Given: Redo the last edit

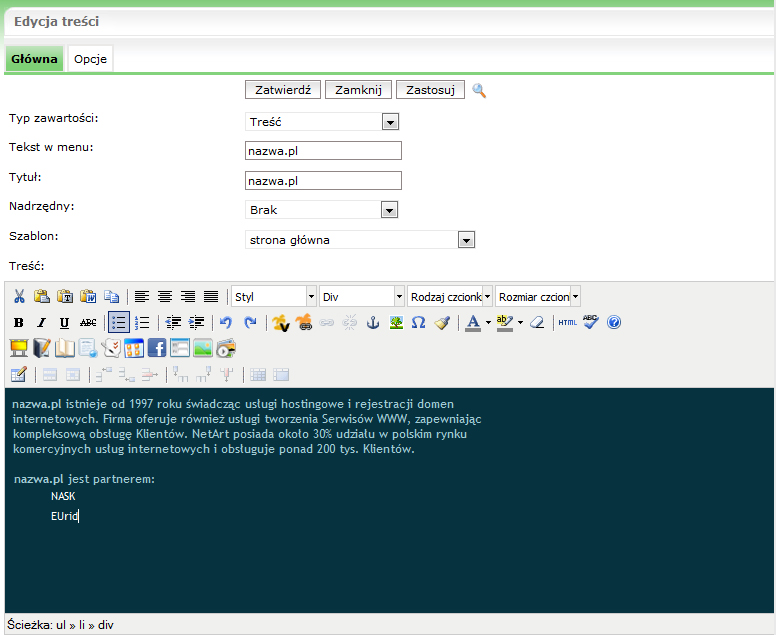Looking at the screenshot, I should click(250, 323).
